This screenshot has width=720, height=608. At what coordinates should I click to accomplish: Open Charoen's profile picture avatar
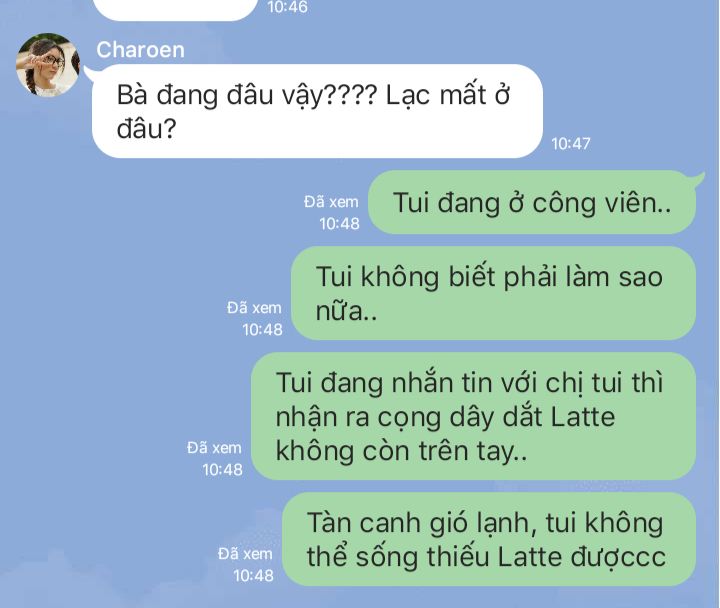[x=48, y=65]
